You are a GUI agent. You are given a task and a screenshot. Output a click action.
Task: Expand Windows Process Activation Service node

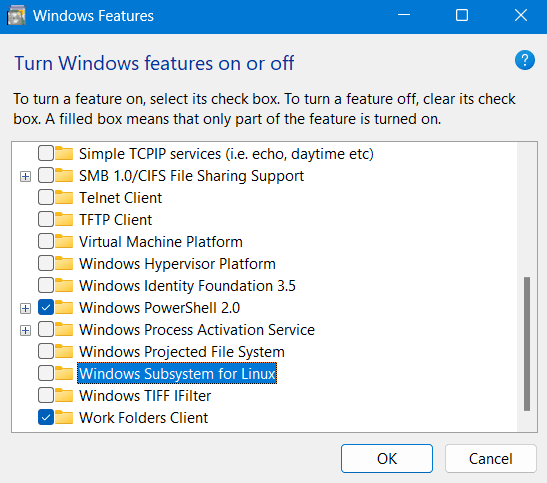(x=25, y=330)
